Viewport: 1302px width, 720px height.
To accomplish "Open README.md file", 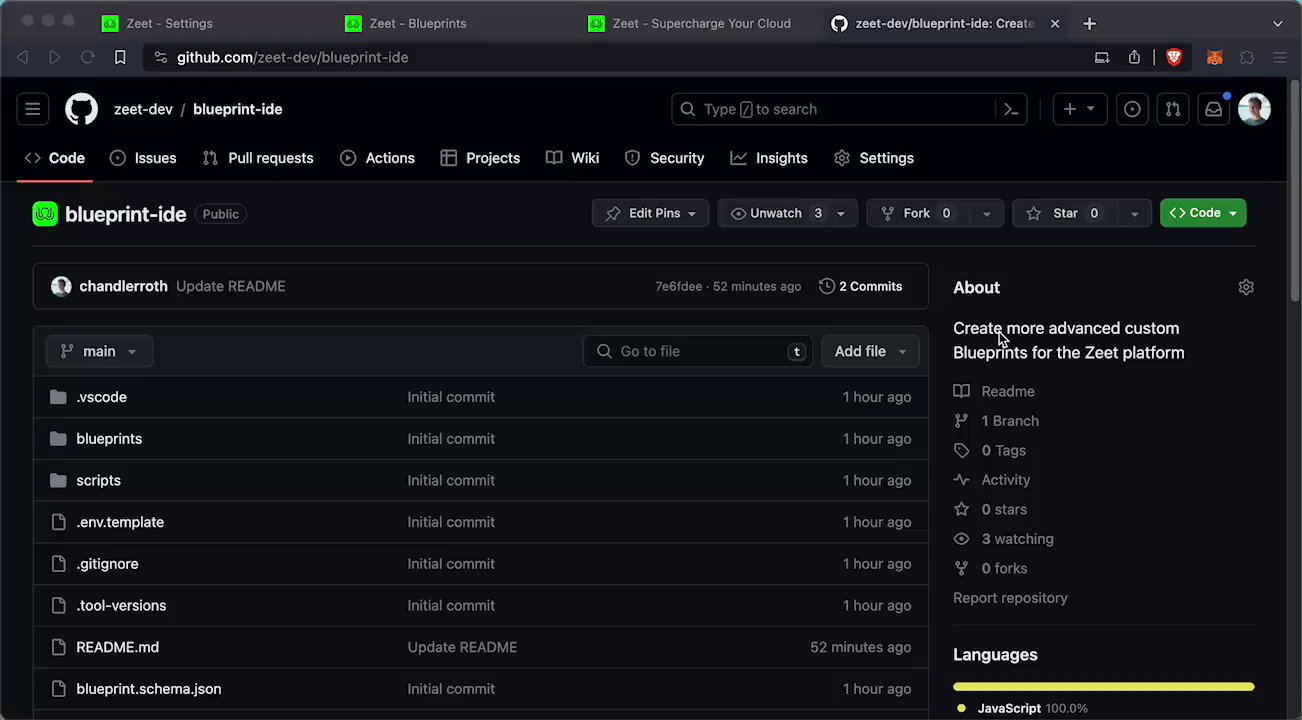I will click(x=117, y=647).
